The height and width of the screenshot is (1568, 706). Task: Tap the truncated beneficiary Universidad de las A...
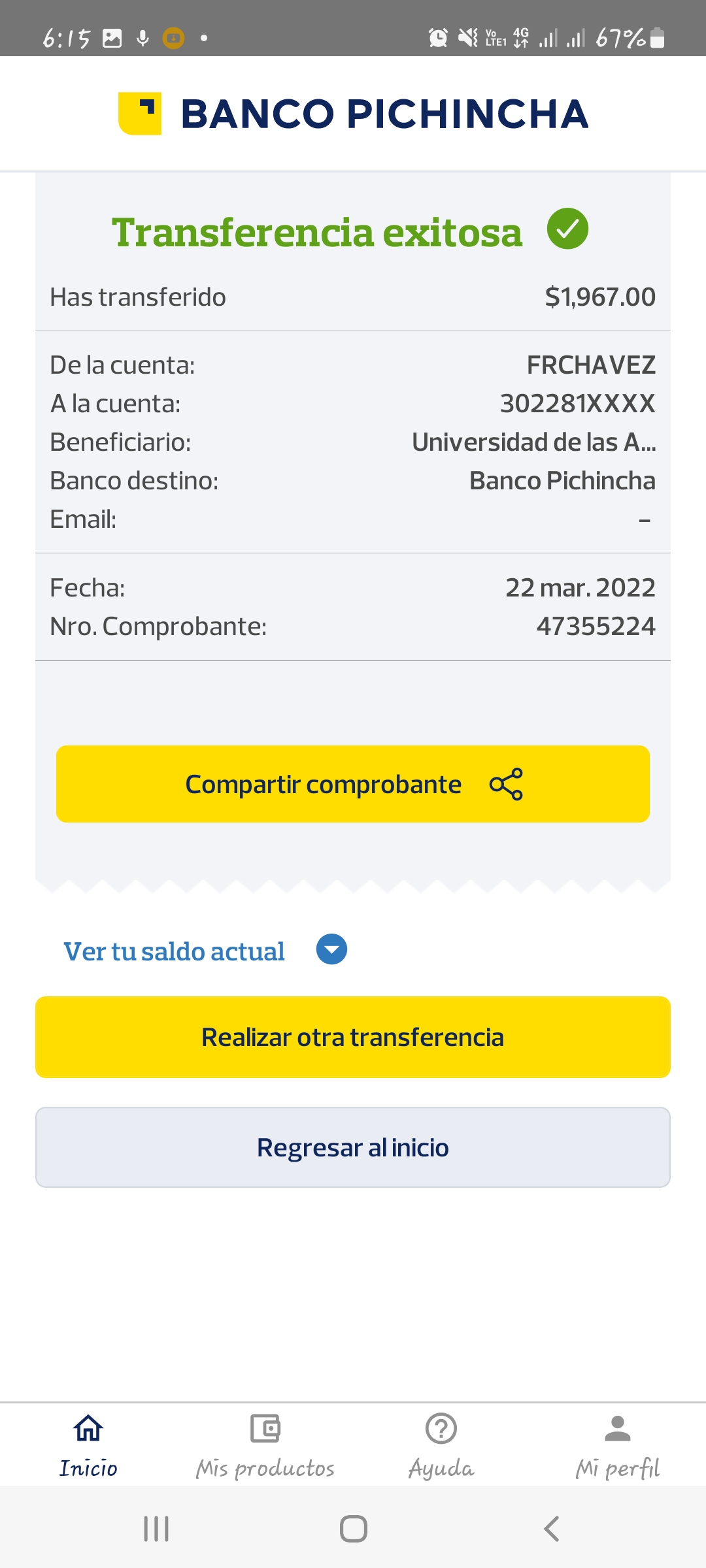coord(533,442)
